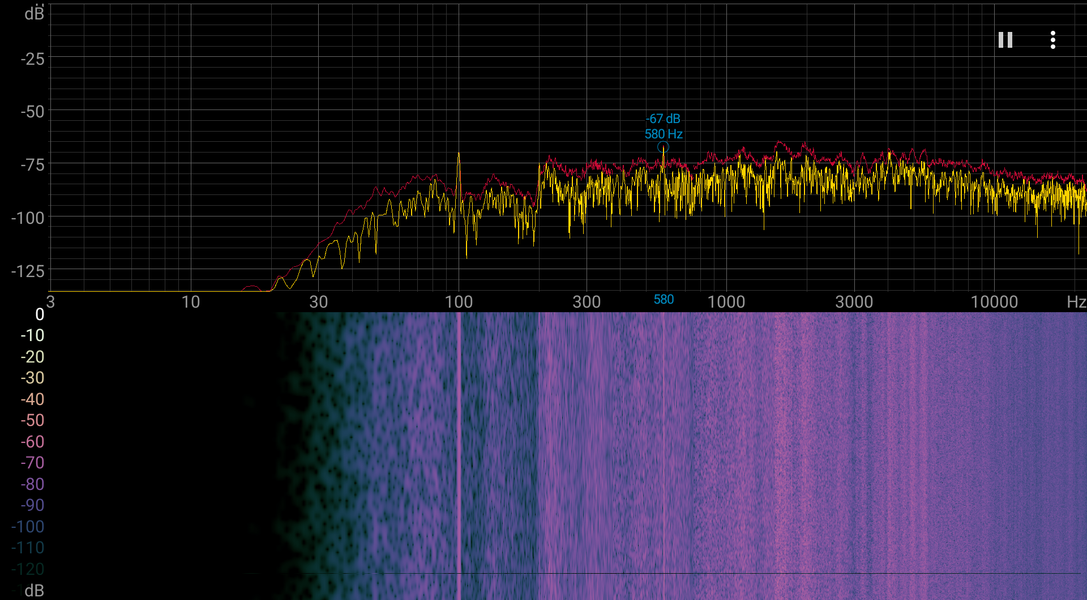Click the '100' frequency axis label

(458, 302)
